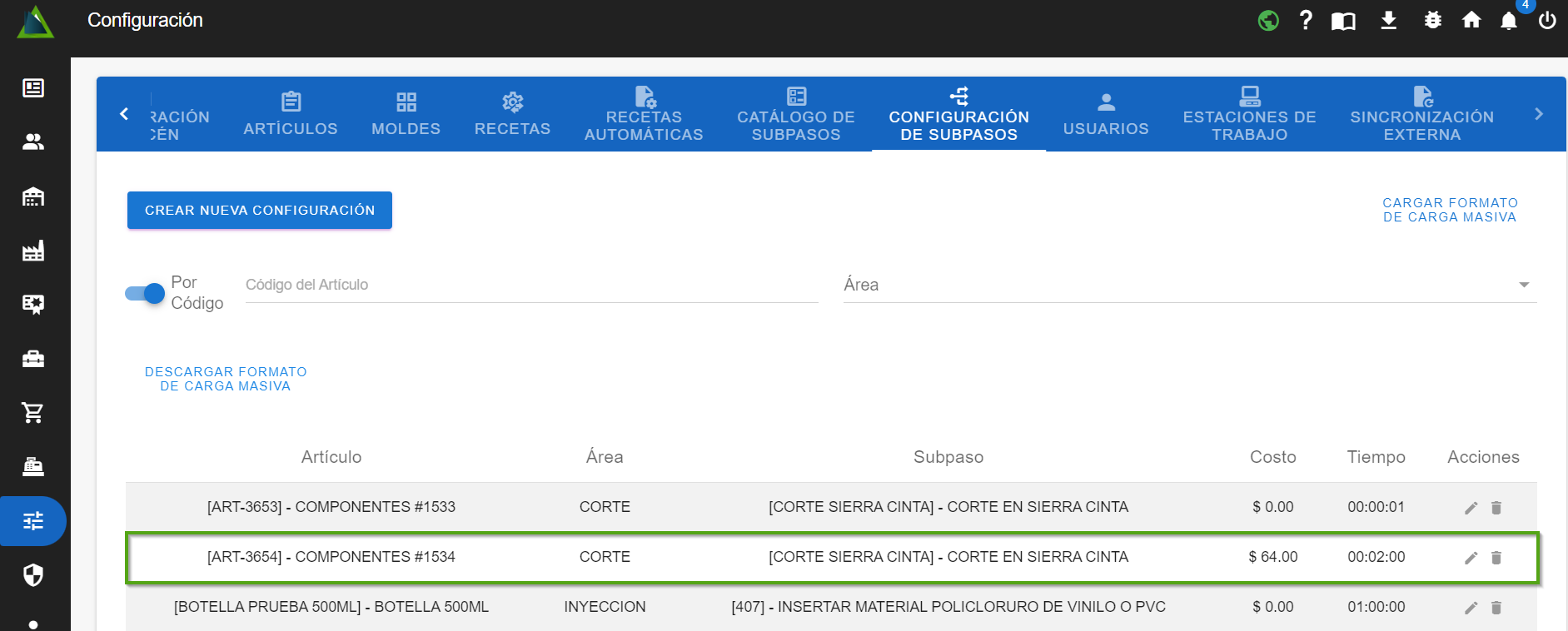Open the shopping cart sidebar icon
This screenshot has height=631, width=1568.
point(33,413)
